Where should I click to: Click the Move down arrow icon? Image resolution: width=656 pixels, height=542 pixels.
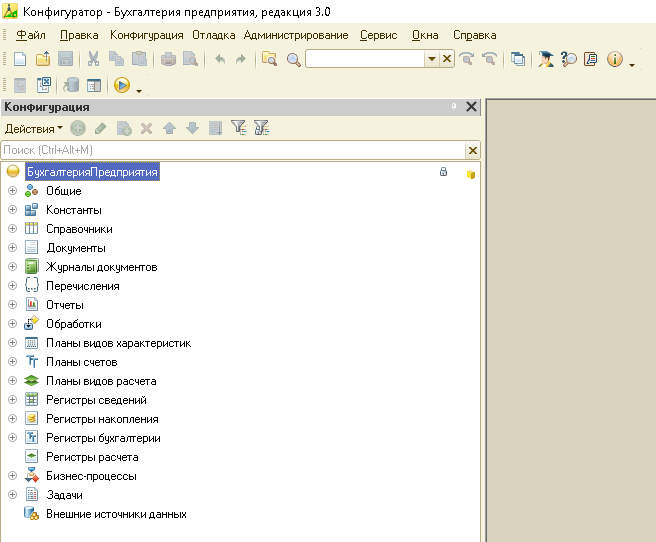point(192,128)
